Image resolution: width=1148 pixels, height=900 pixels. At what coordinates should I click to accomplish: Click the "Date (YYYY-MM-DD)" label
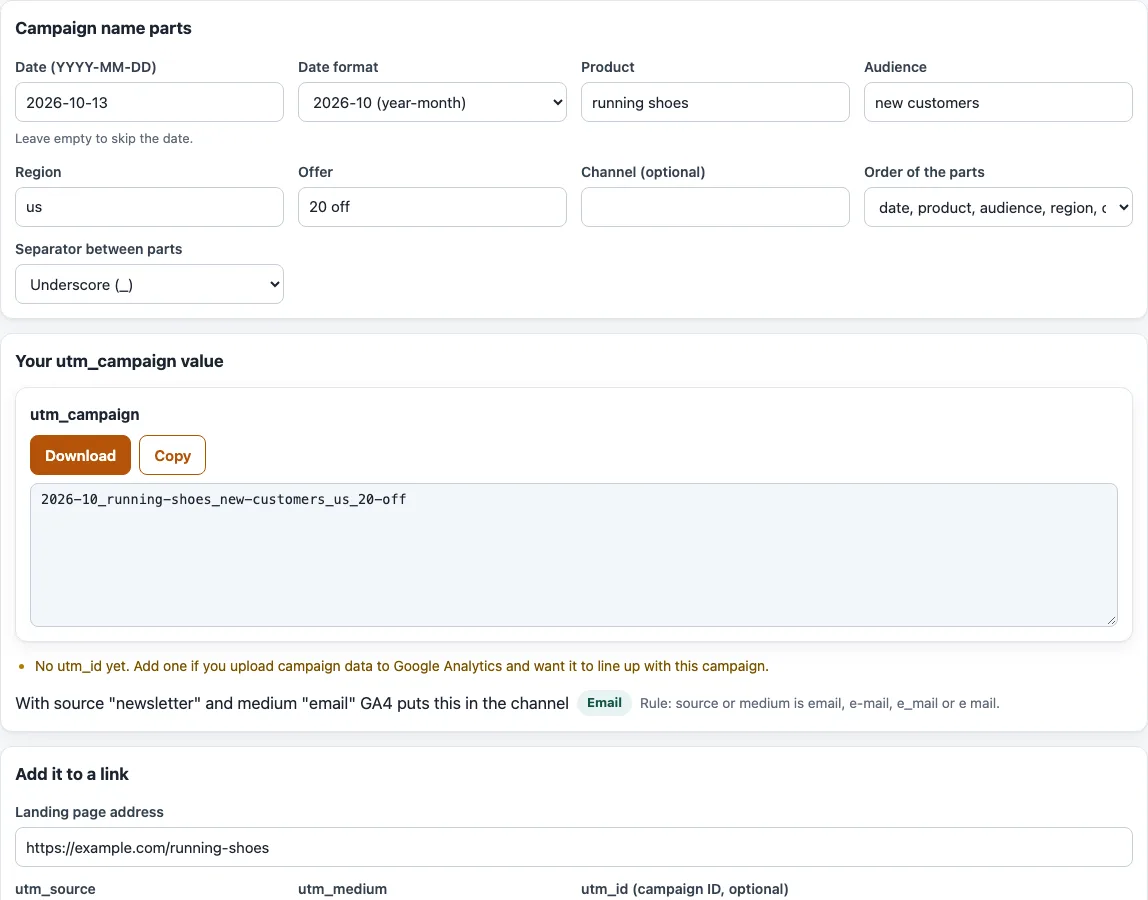click(86, 67)
